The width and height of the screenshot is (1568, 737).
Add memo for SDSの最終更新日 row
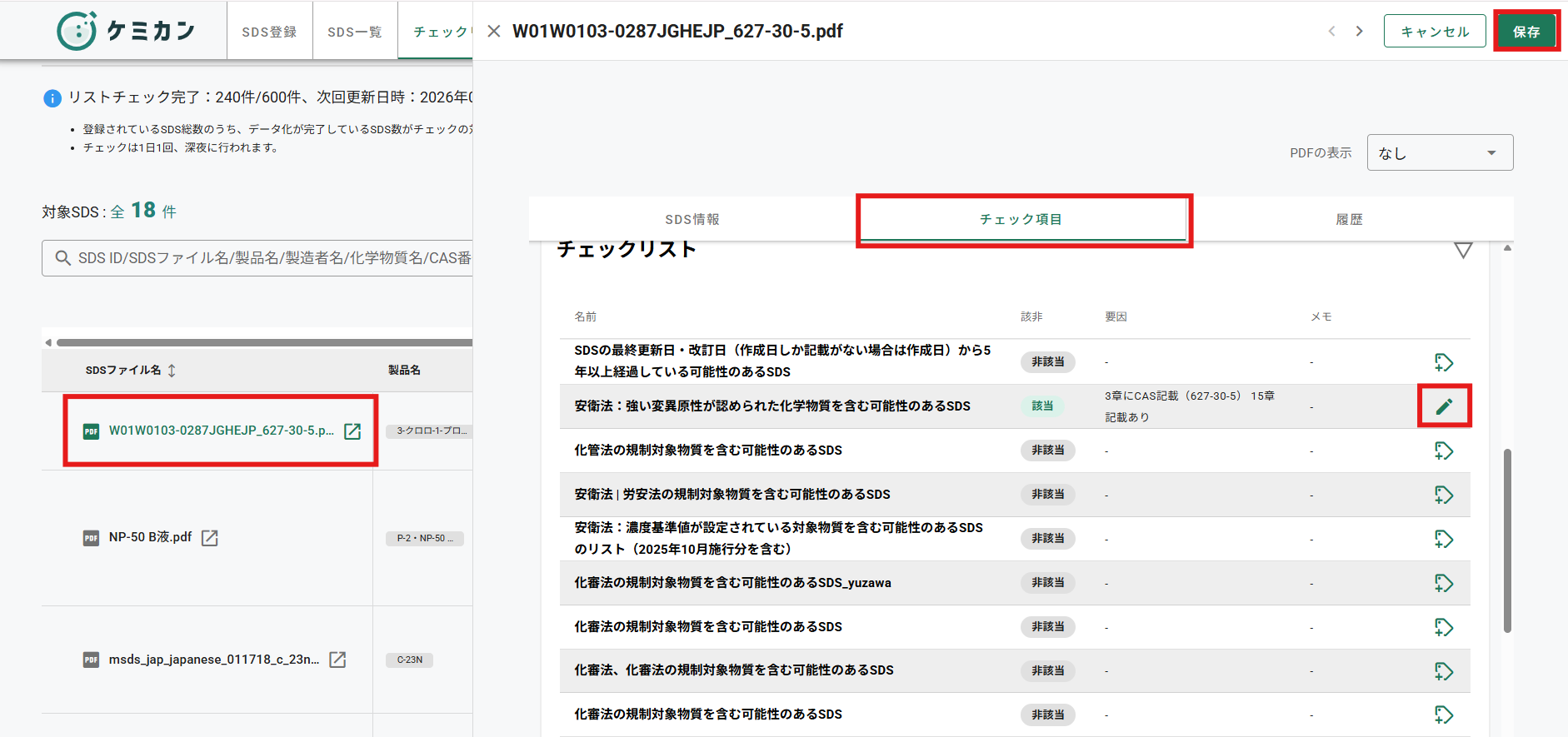pos(1444,362)
